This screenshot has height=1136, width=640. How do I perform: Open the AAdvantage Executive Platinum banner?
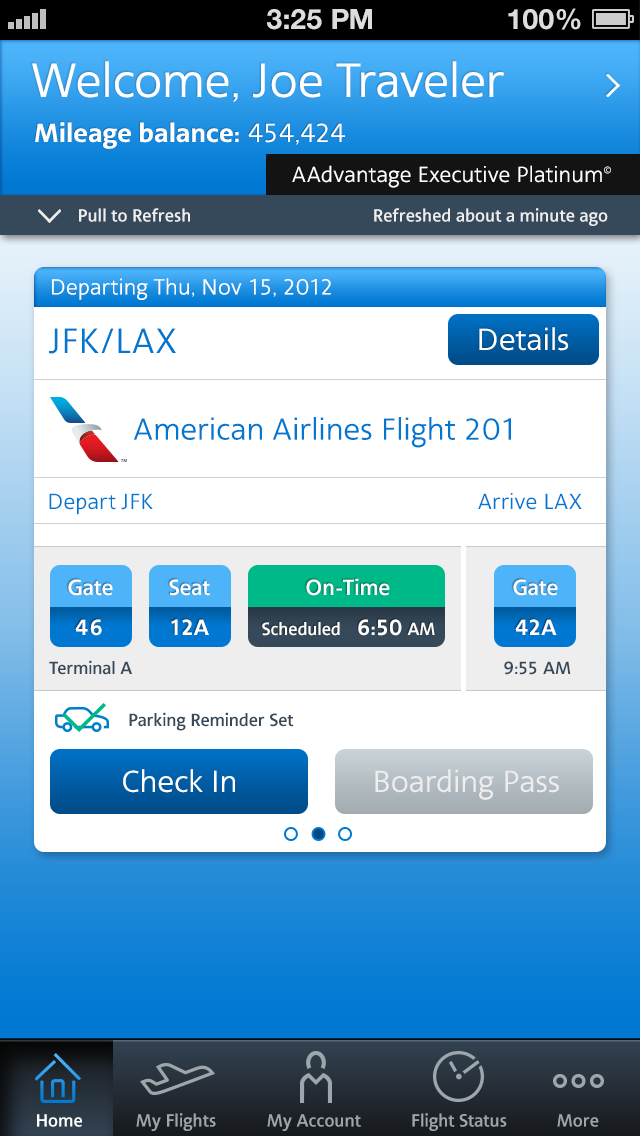[x=452, y=175]
